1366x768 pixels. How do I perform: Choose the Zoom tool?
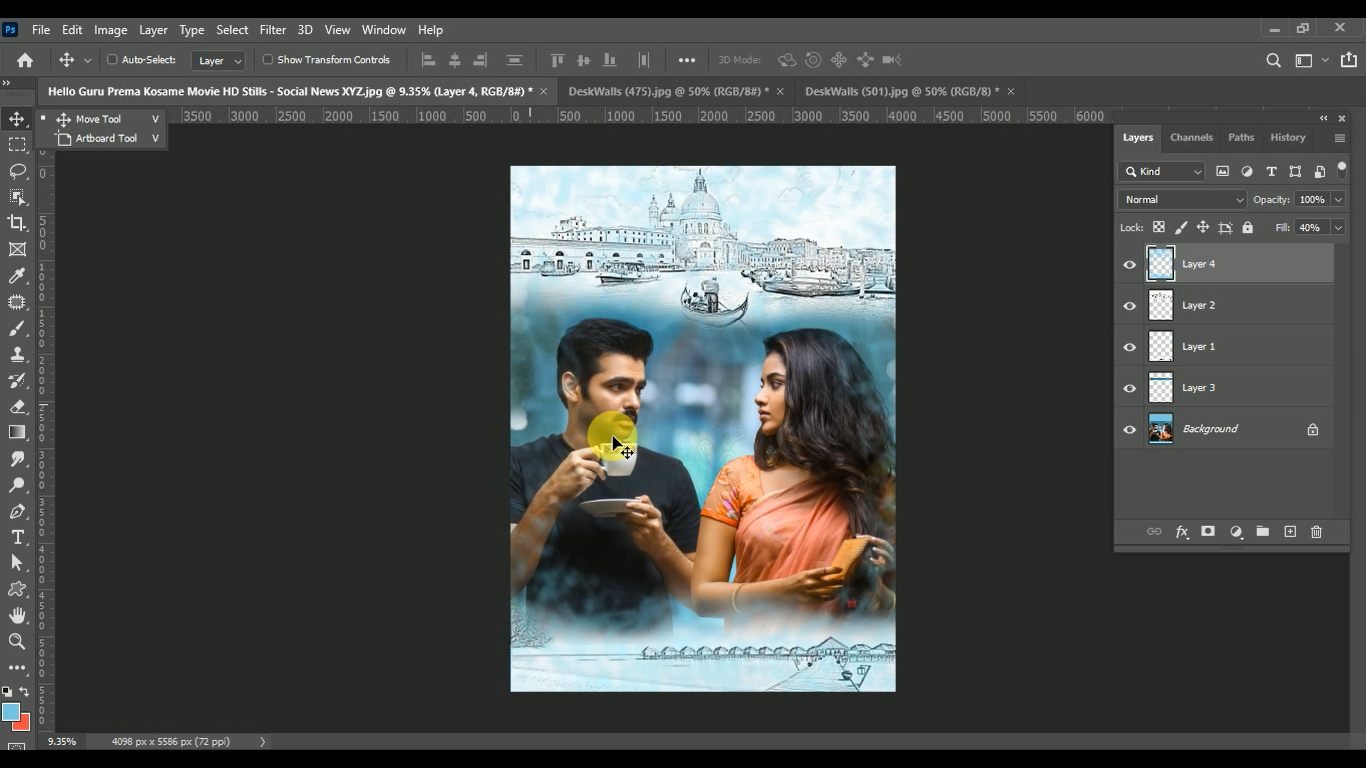point(17,641)
